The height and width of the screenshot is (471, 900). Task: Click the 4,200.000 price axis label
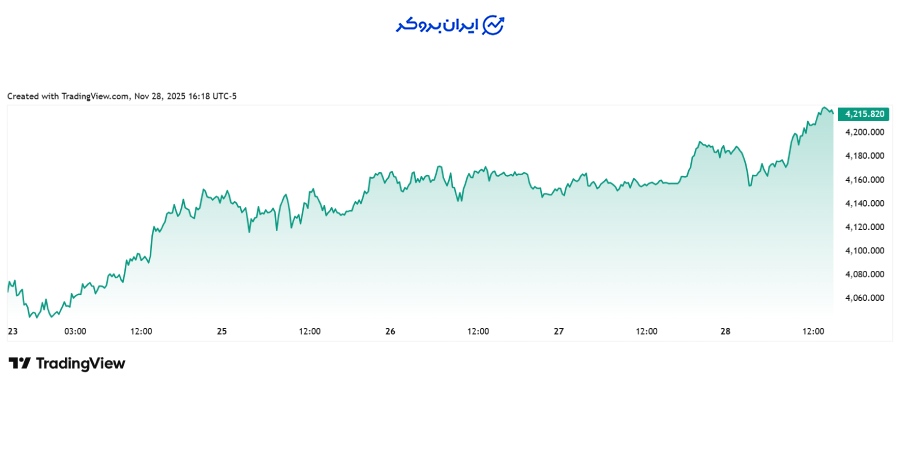click(x=865, y=132)
